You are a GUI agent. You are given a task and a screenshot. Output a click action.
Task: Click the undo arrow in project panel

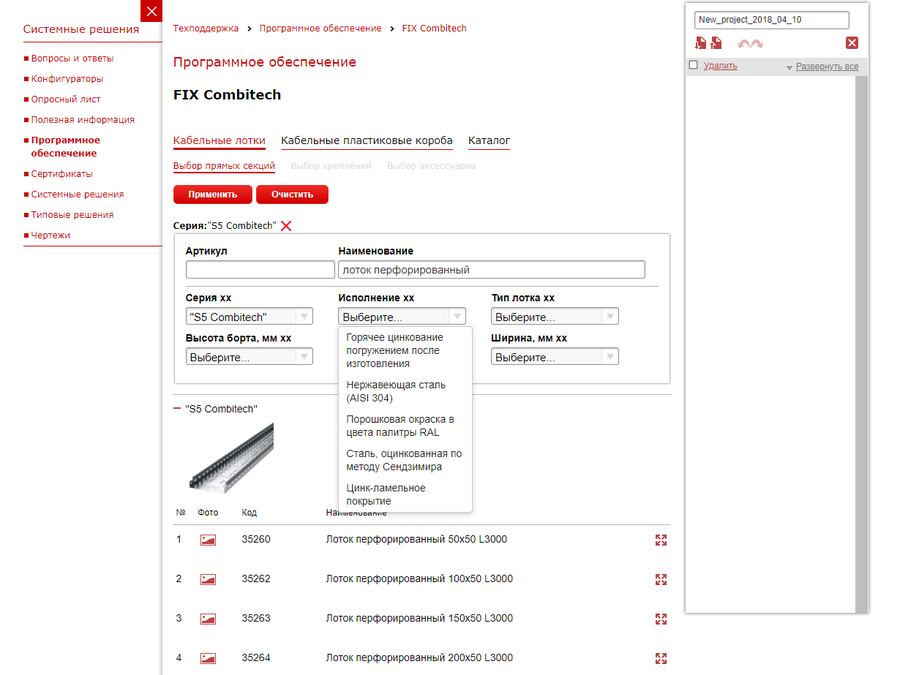point(742,42)
